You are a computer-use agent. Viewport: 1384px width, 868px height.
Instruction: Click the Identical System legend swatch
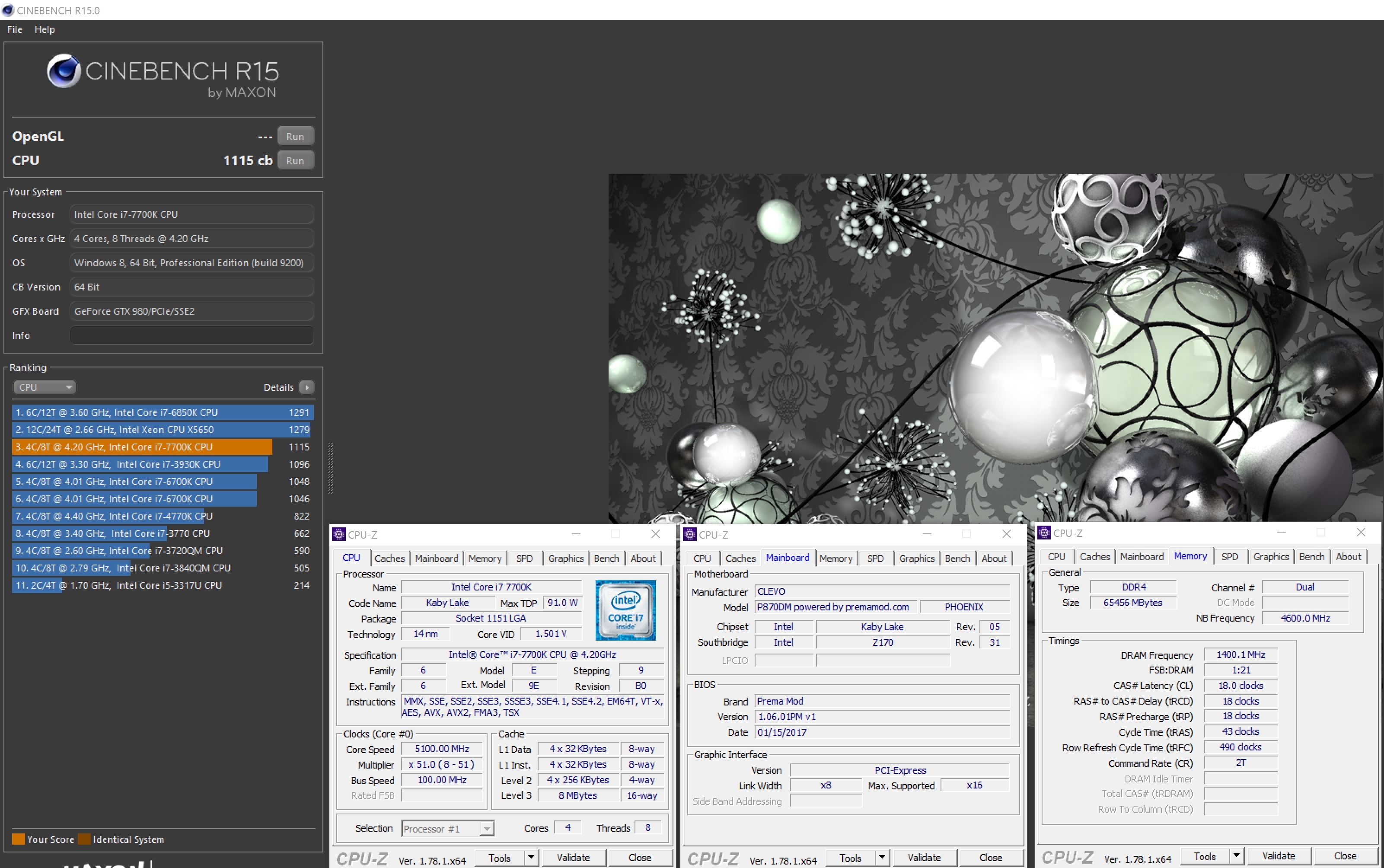click(84, 839)
